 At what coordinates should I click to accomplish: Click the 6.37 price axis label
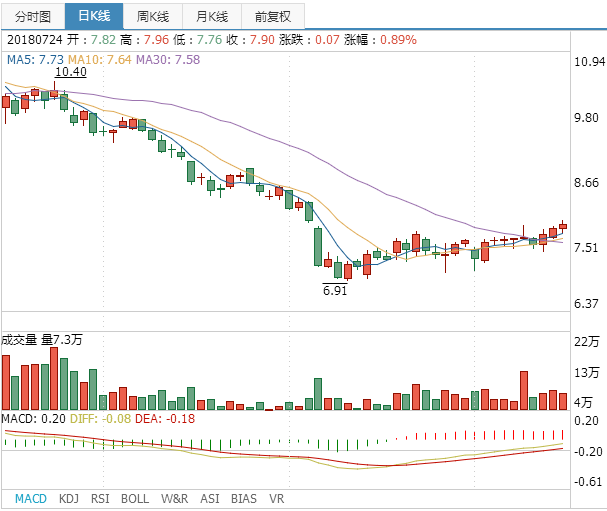tap(586, 304)
